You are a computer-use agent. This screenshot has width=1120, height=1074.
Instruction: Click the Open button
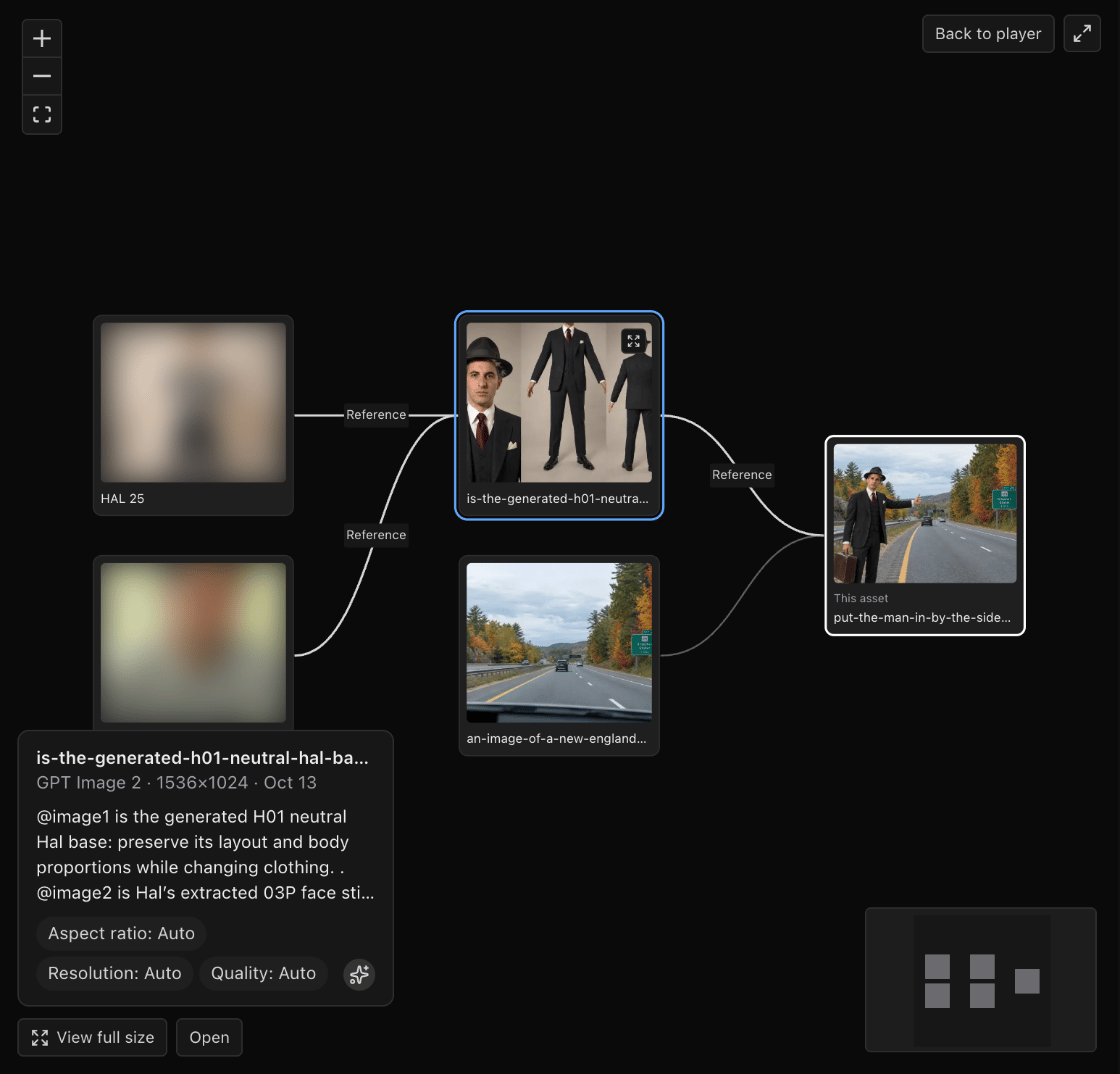pos(209,1037)
